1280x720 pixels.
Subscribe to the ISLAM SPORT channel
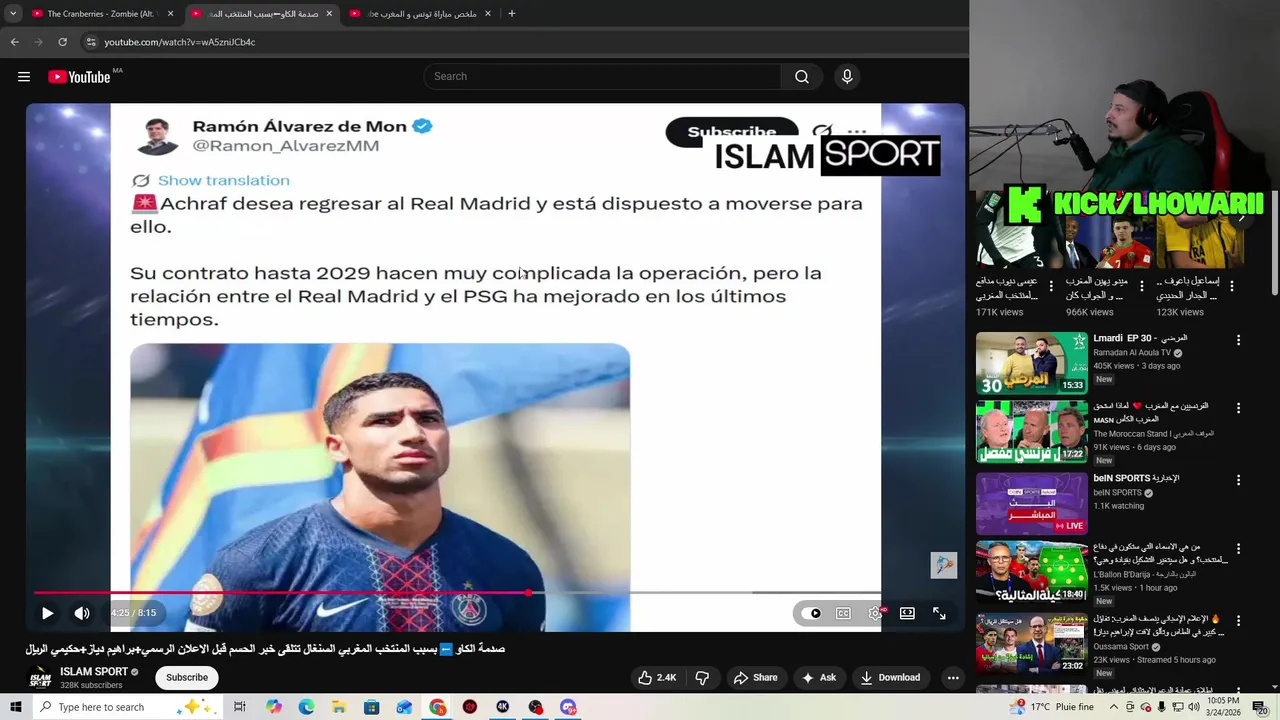point(187,677)
